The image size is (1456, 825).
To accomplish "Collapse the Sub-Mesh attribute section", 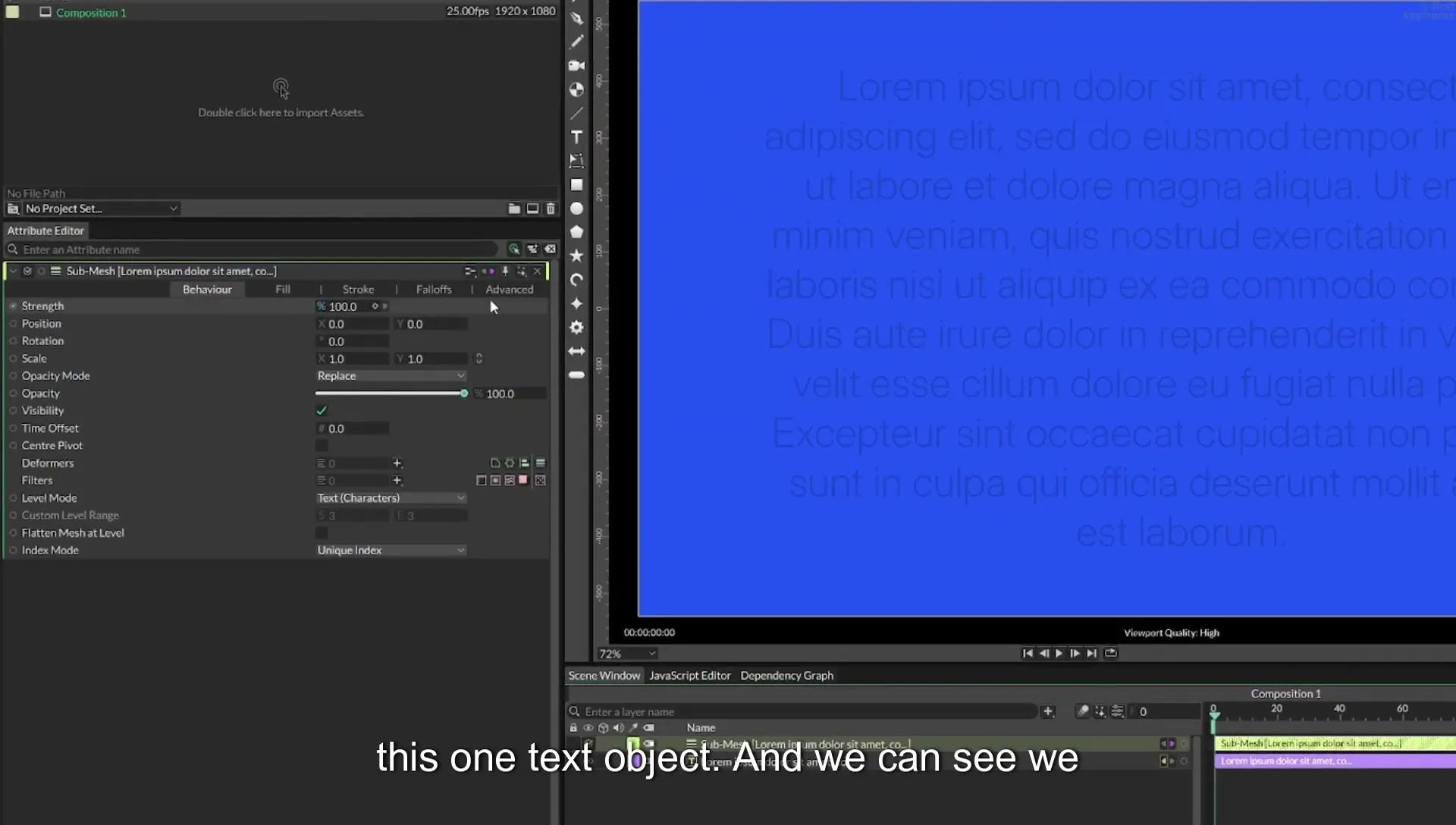I will [x=13, y=271].
